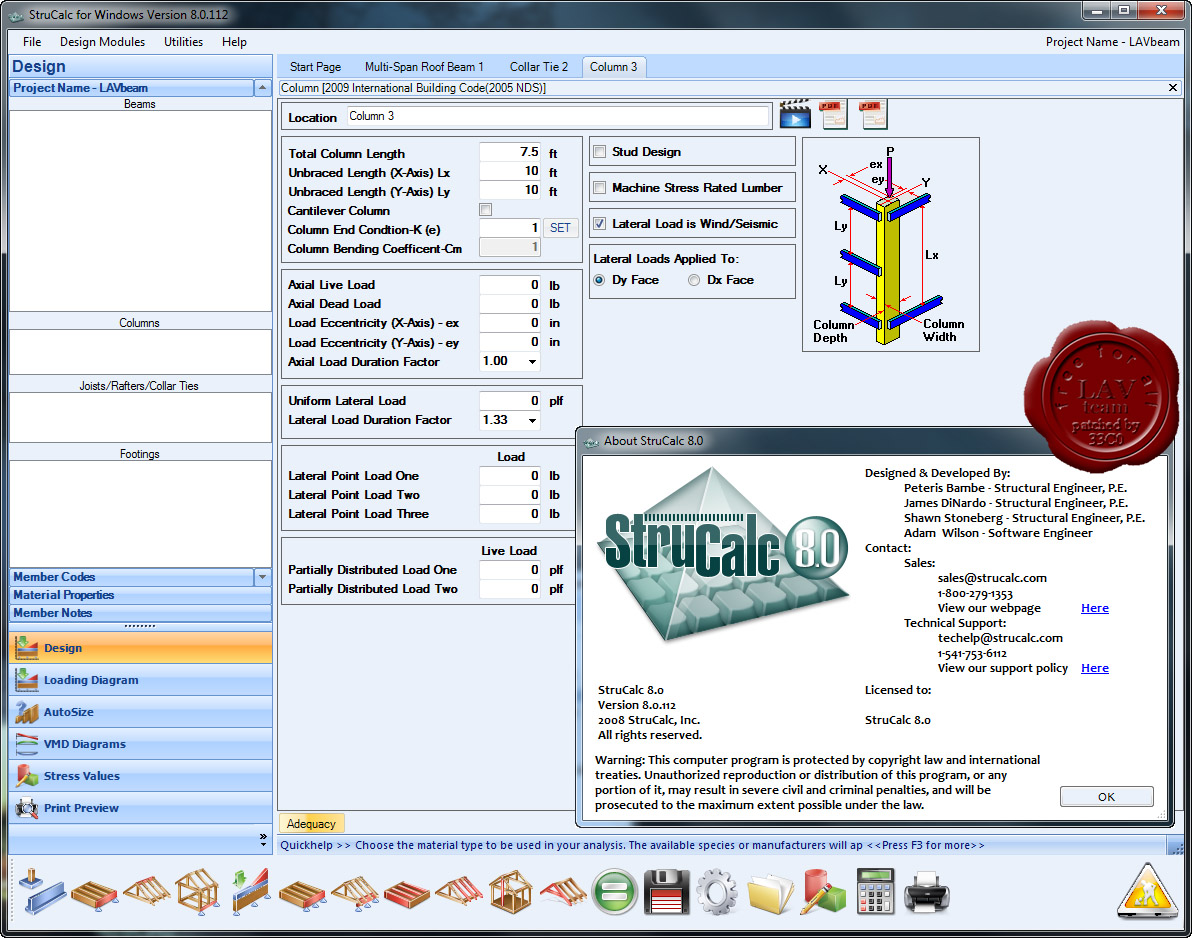1192x938 pixels.
Task: Click the SET button for K(e)
Action: pos(560,228)
